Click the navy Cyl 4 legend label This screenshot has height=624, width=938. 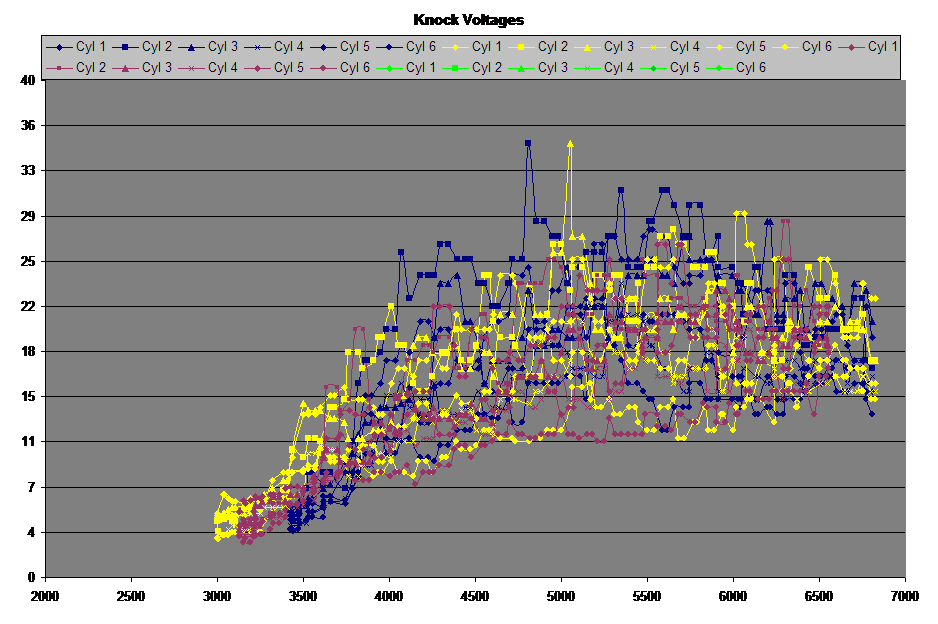pos(289,46)
